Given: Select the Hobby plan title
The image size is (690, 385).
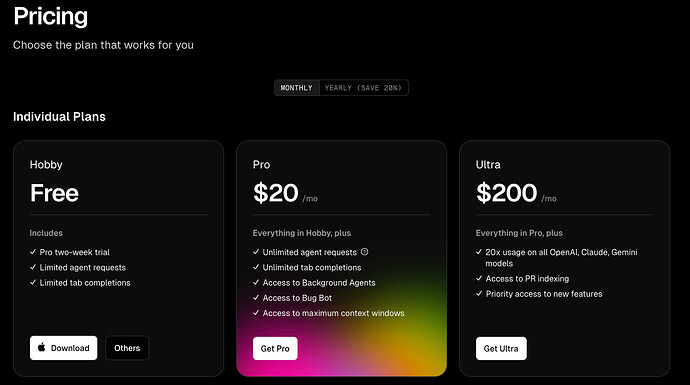Looking at the screenshot, I should tap(46, 165).
